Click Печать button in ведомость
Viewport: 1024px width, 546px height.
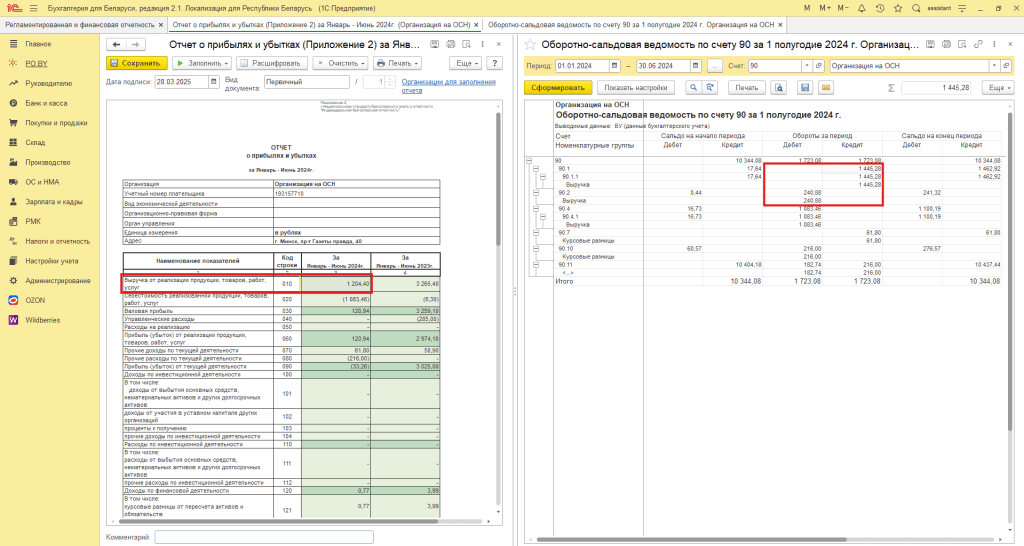(x=746, y=88)
